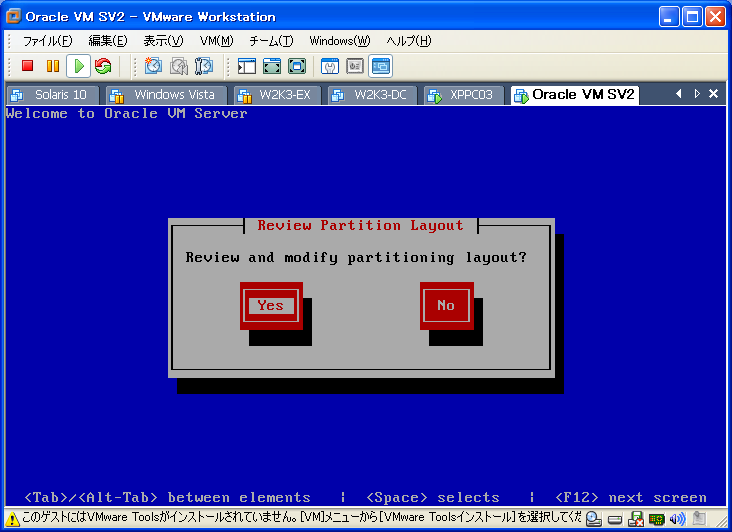Viewport: 732px width, 532px height.
Task: Switch to the Solaris 10 tab
Action: 53,95
